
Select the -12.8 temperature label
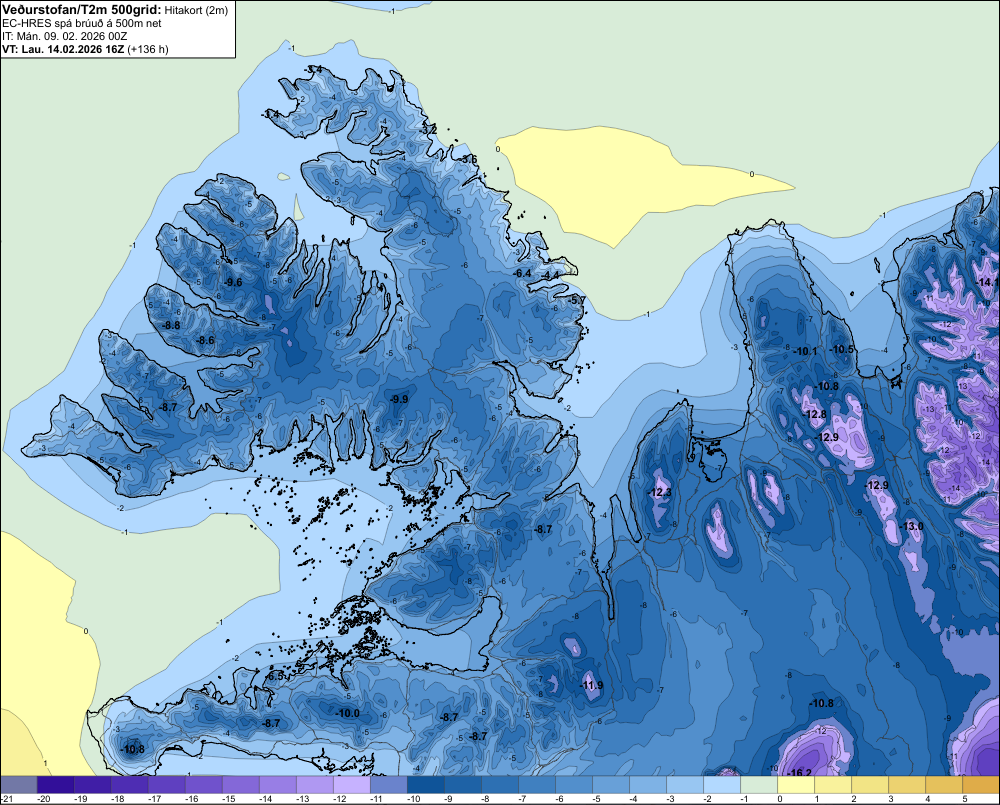click(x=815, y=415)
